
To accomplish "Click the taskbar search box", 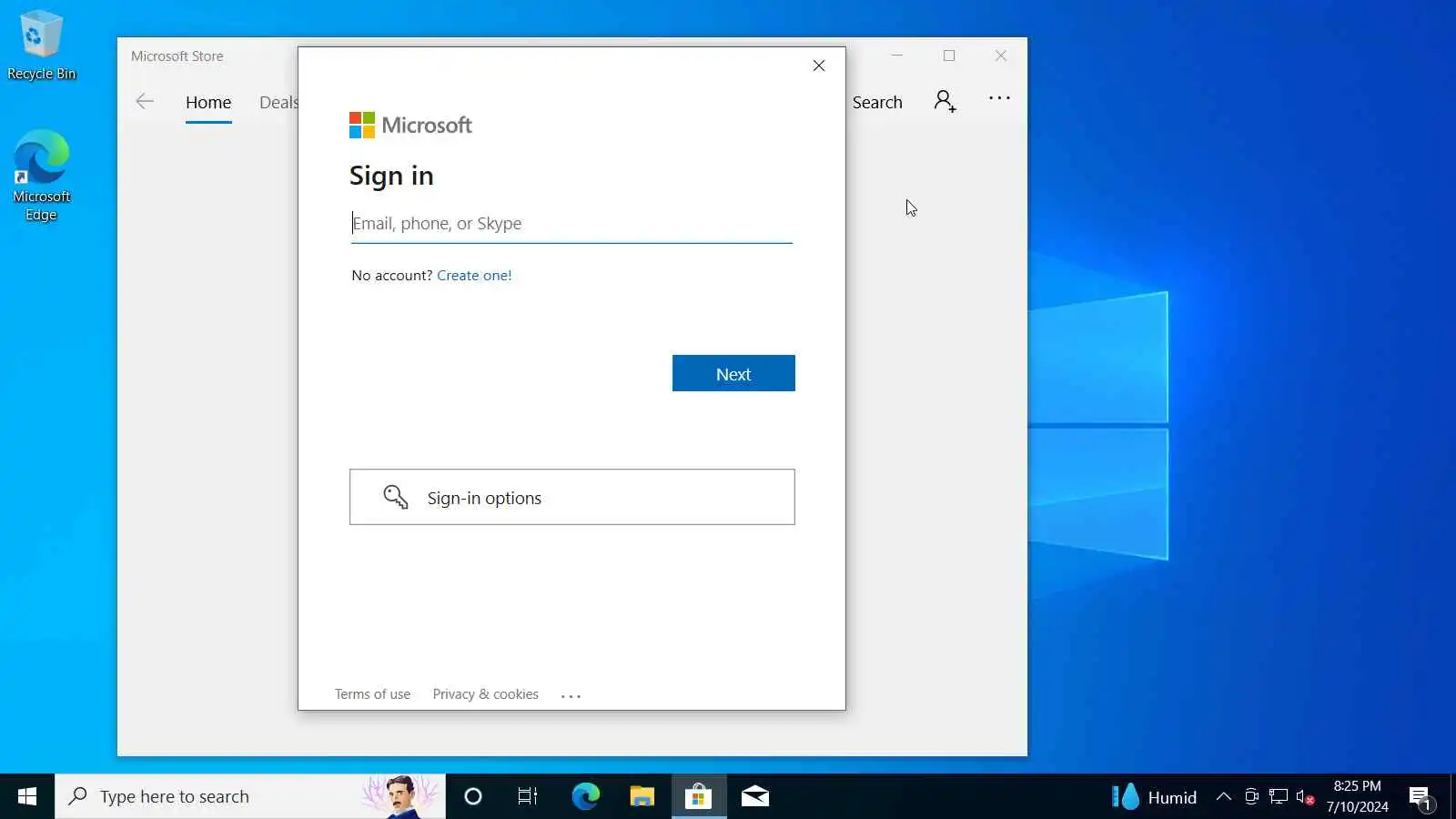I will click(250, 796).
